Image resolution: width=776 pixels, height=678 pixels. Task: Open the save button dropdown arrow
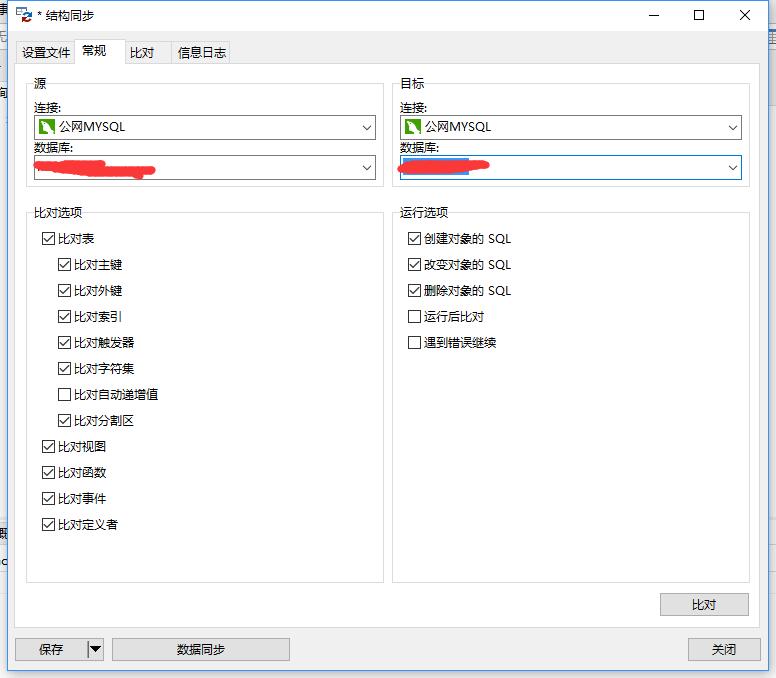point(95,650)
